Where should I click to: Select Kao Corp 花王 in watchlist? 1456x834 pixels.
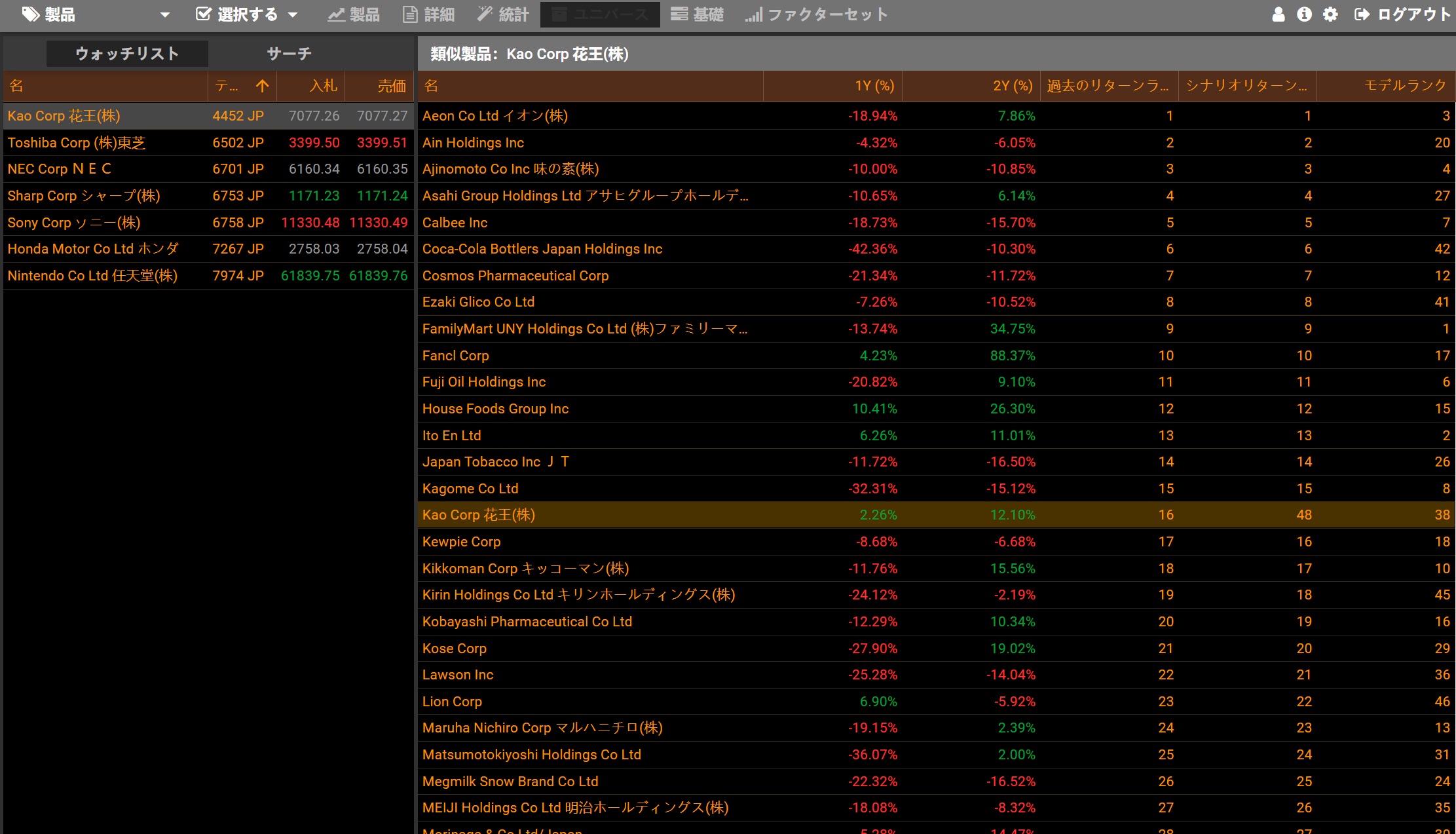coord(208,116)
